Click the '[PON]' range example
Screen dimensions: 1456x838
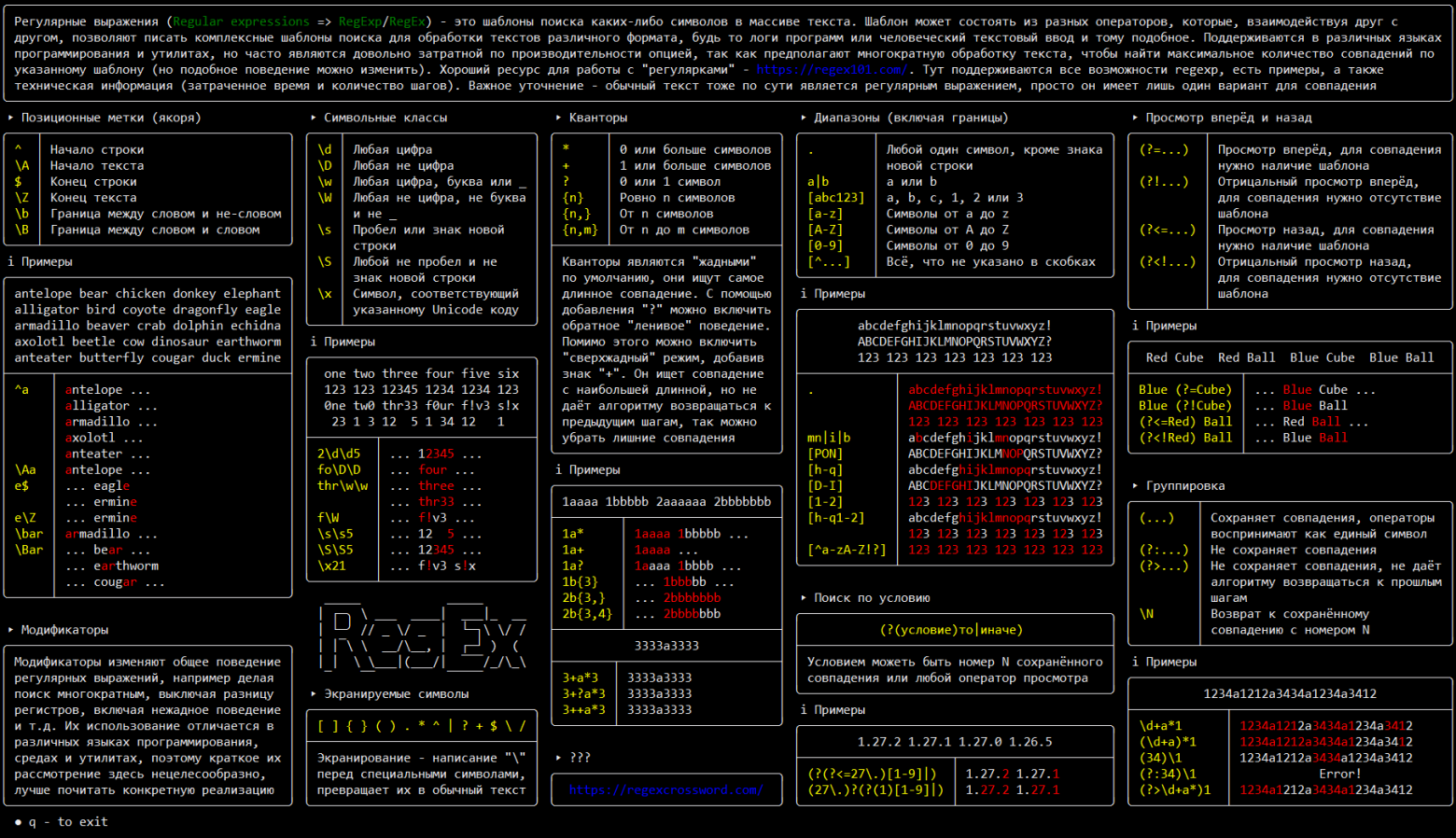coord(825,454)
